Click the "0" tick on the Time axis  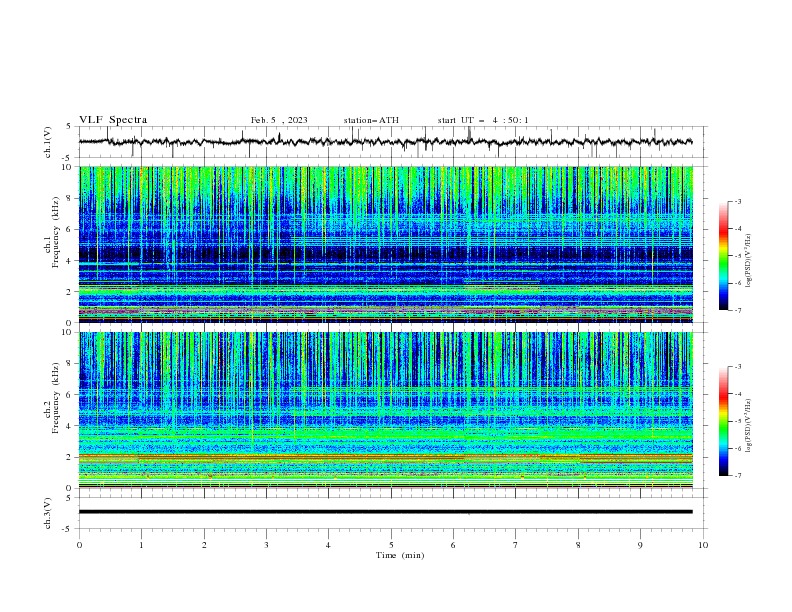[79, 545]
